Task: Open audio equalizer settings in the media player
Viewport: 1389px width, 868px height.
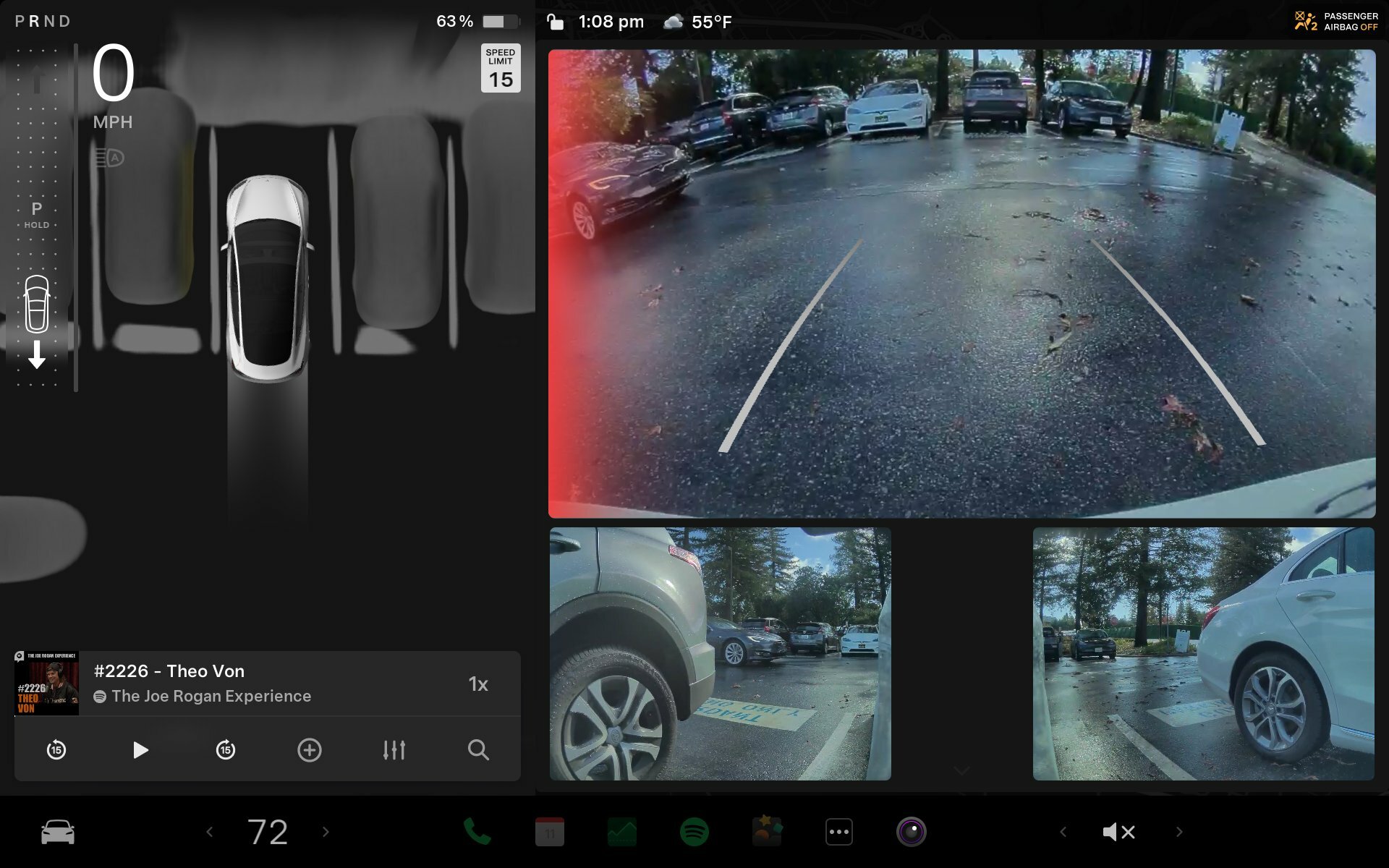Action: point(394,750)
